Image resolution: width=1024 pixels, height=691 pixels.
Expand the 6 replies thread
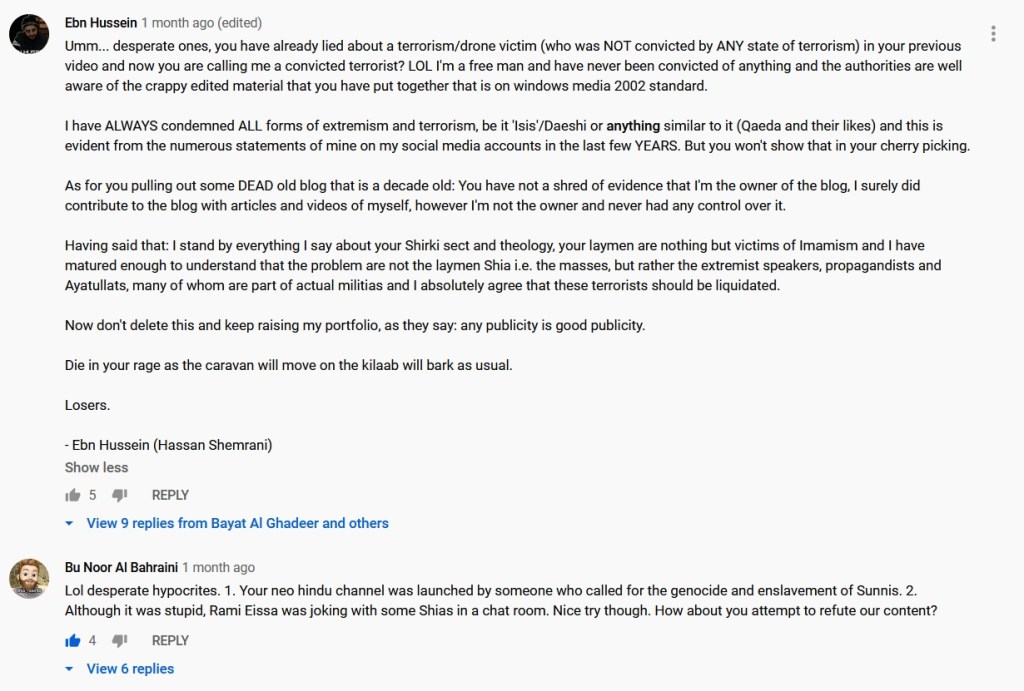[130, 669]
